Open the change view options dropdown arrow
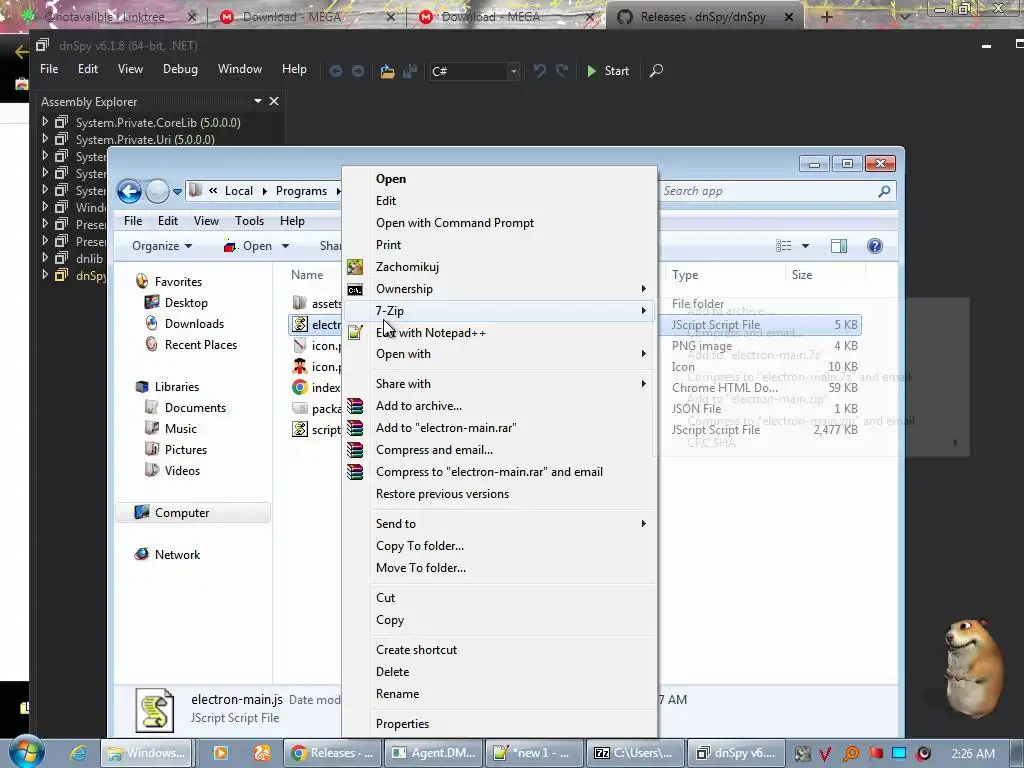 (x=805, y=246)
